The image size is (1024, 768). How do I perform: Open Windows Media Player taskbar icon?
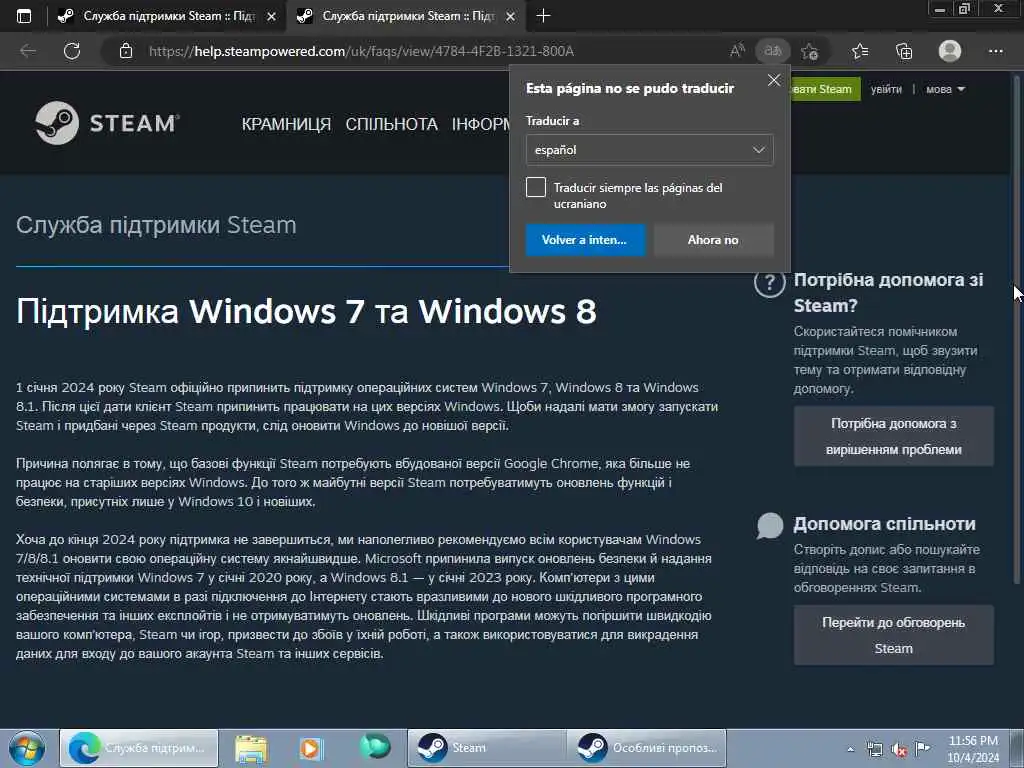[312, 748]
